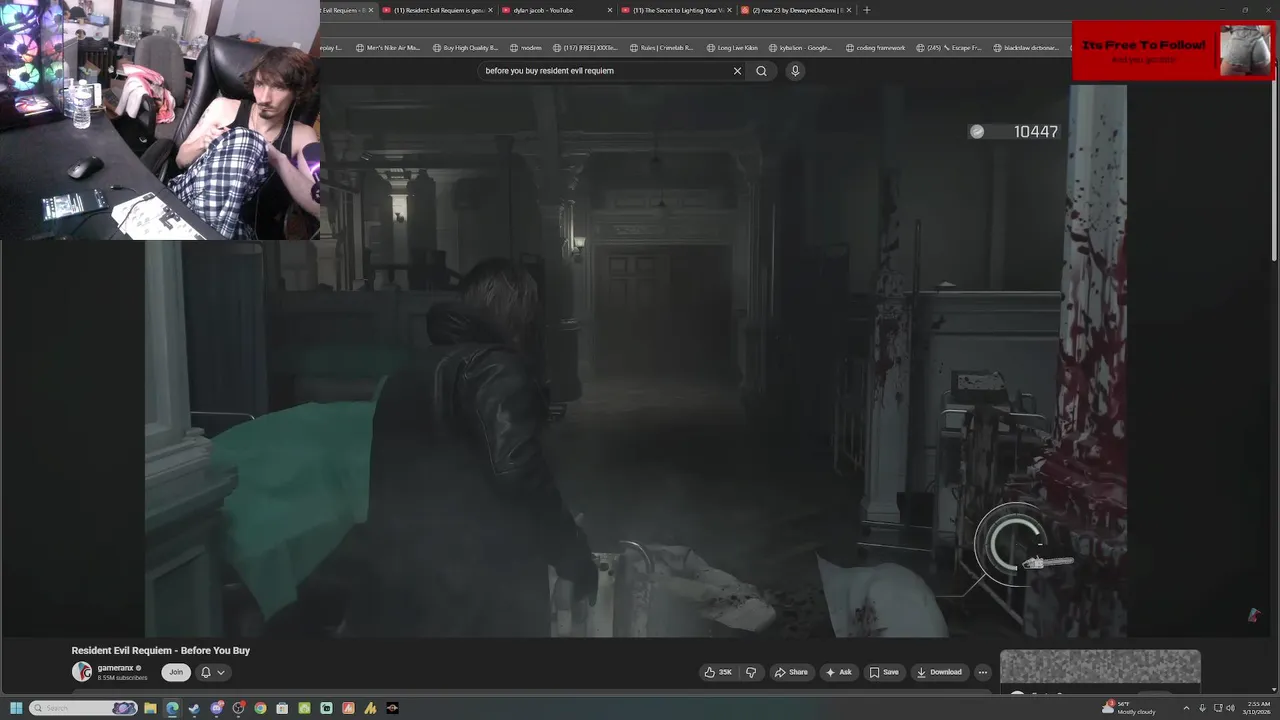Viewport: 1280px width, 720px height.
Task: Open Discord from the taskbar
Action: (217, 708)
